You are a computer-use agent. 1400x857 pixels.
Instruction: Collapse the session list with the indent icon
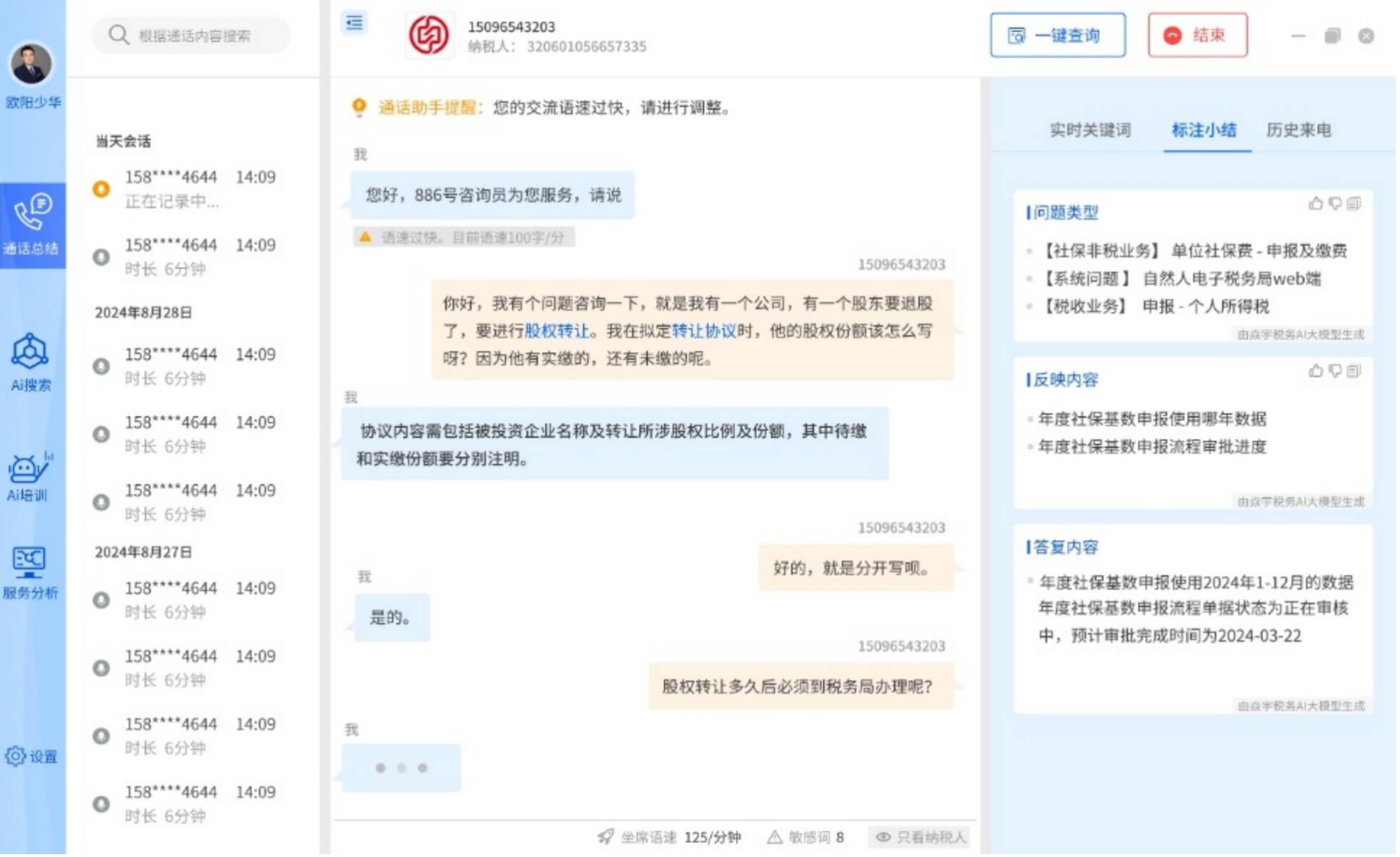click(x=354, y=23)
